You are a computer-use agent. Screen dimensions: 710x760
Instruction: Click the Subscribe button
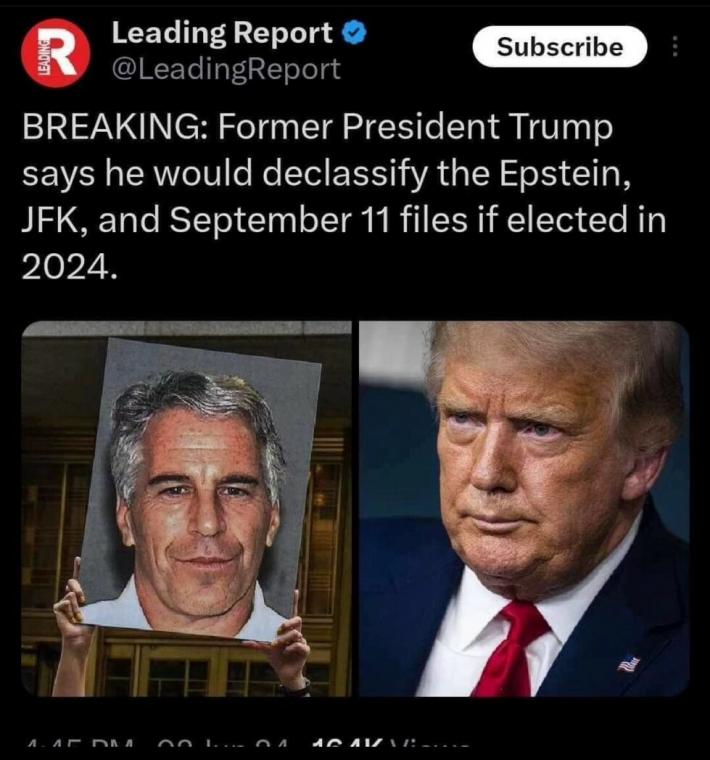tap(559, 47)
